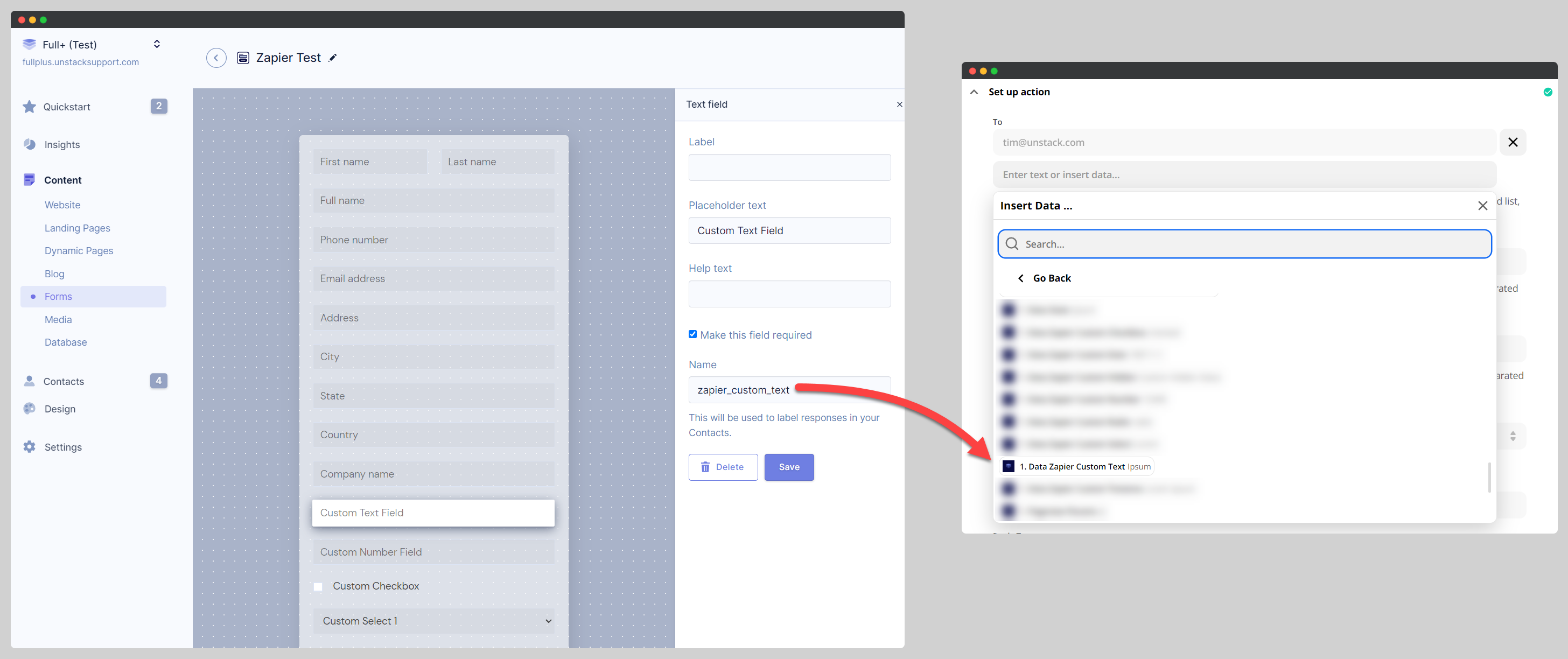Close the Insert Data popup
1568x659 pixels.
[1483, 206]
